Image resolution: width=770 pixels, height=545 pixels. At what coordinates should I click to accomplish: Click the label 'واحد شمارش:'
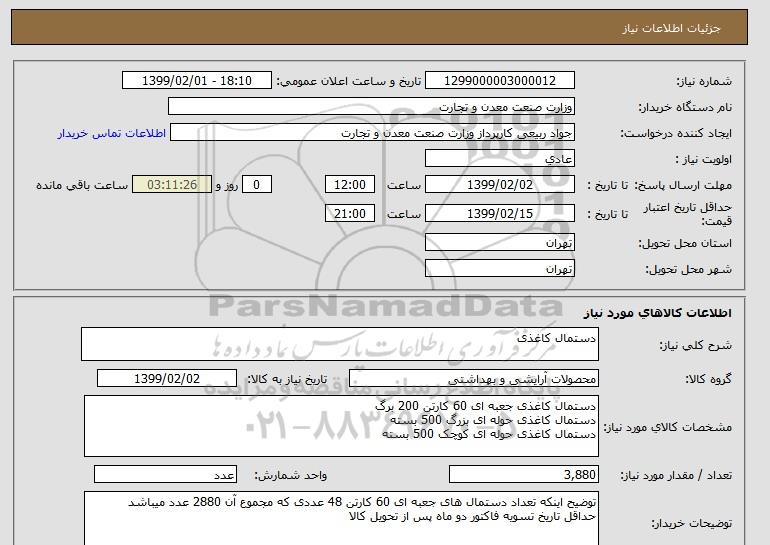[291, 475]
